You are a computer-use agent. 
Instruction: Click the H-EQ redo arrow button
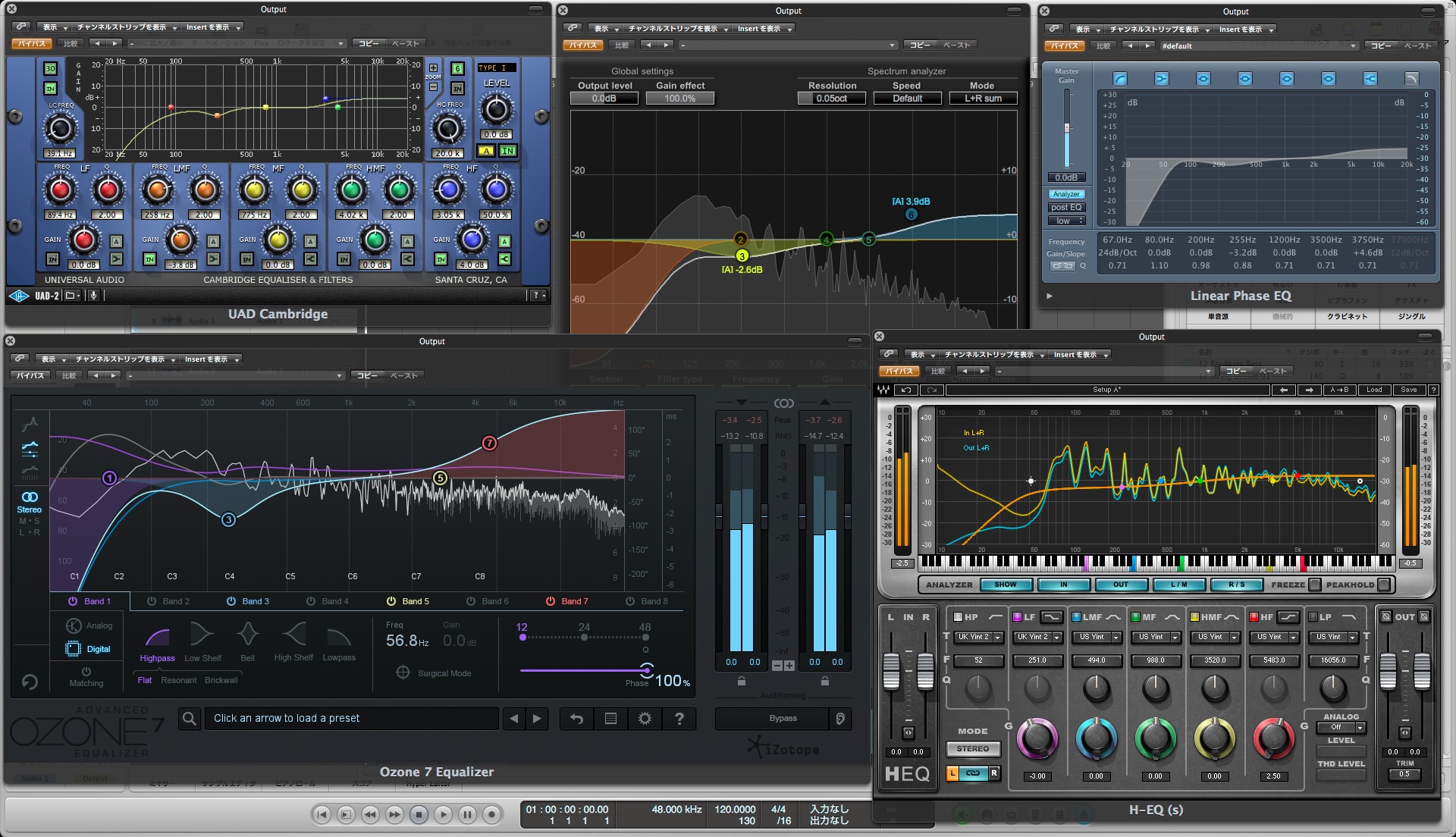click(x=932, y=390)
